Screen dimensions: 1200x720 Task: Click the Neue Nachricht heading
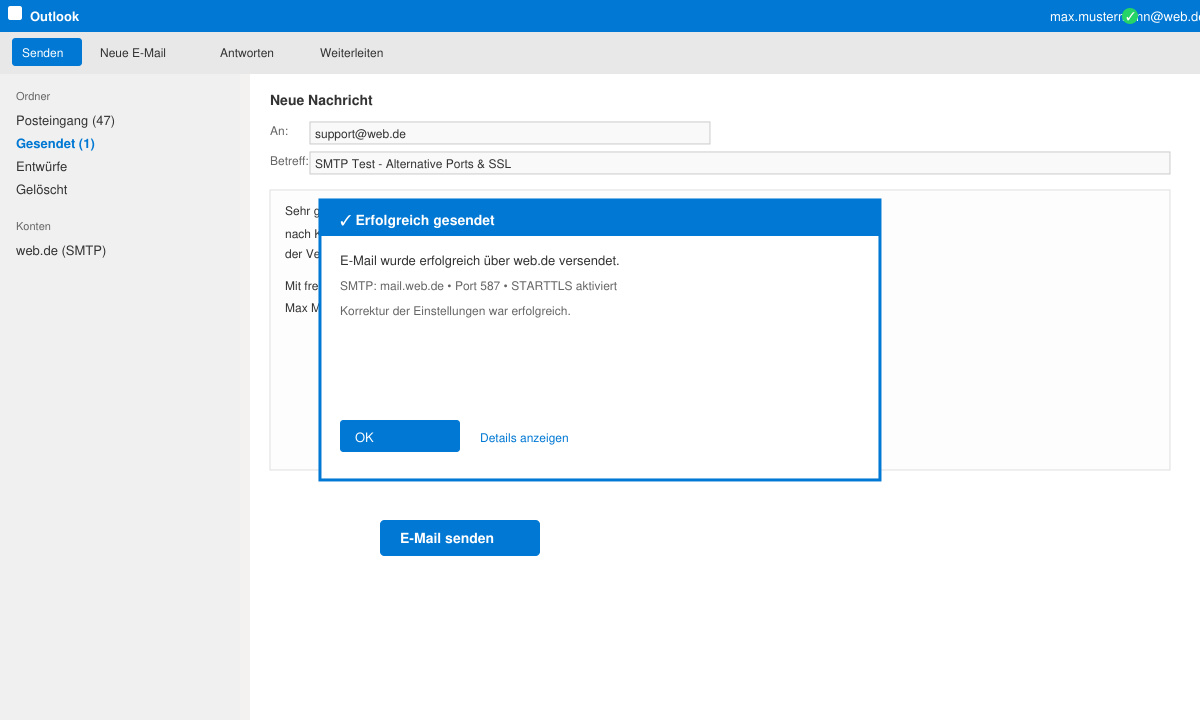tap(321, 100)
